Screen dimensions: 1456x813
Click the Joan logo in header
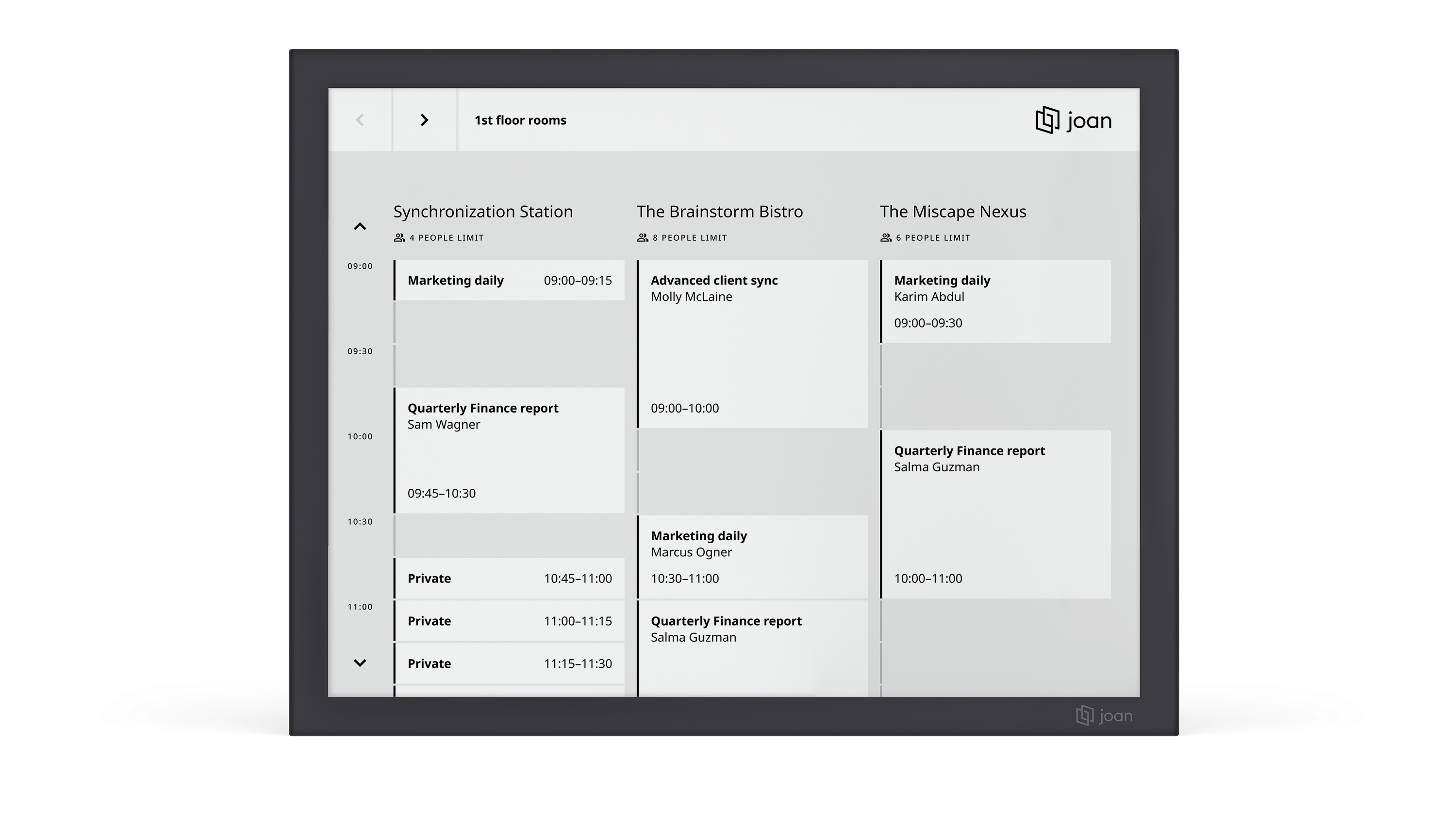1074,120
